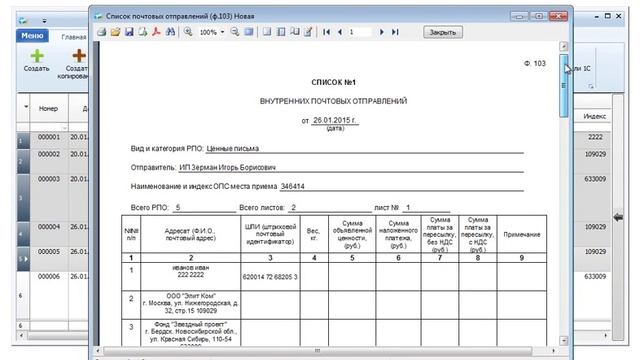
Task: Open Find with the binoculars icon
Action: 170,32
